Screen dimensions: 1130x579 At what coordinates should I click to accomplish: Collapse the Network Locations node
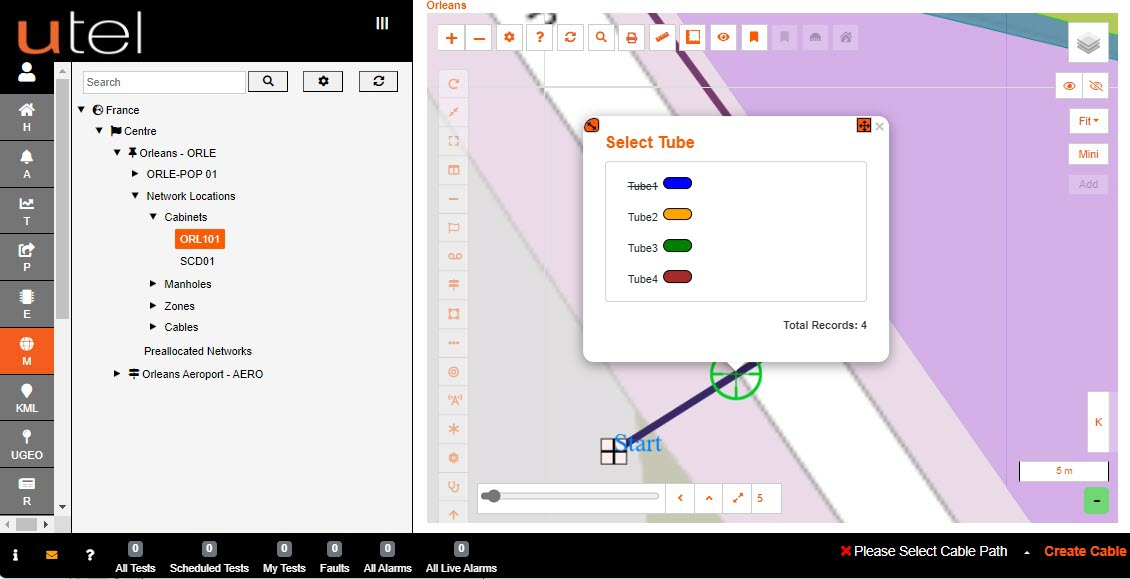click(x=135, y=195)
